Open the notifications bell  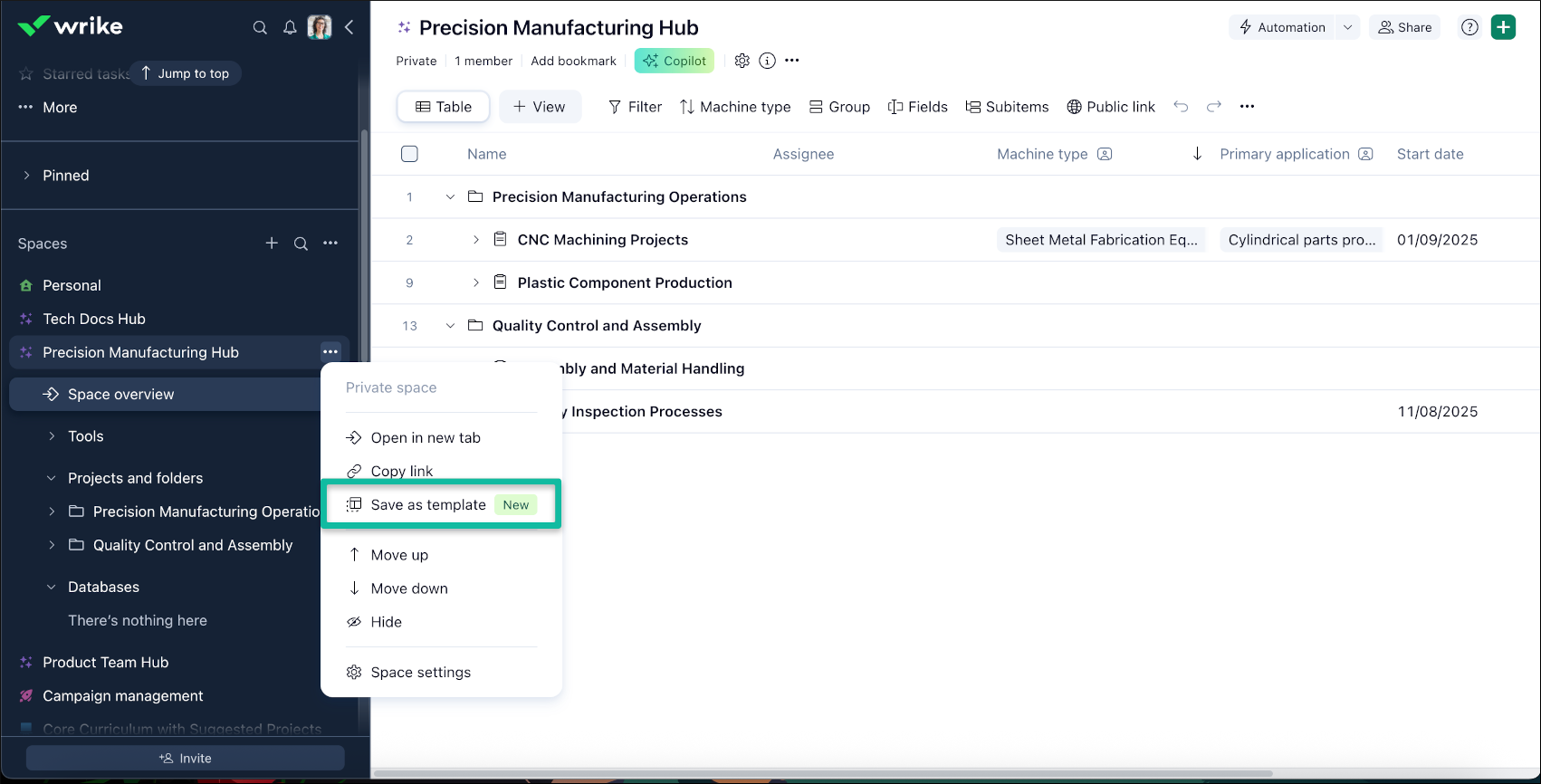click(x=290, y=27)
